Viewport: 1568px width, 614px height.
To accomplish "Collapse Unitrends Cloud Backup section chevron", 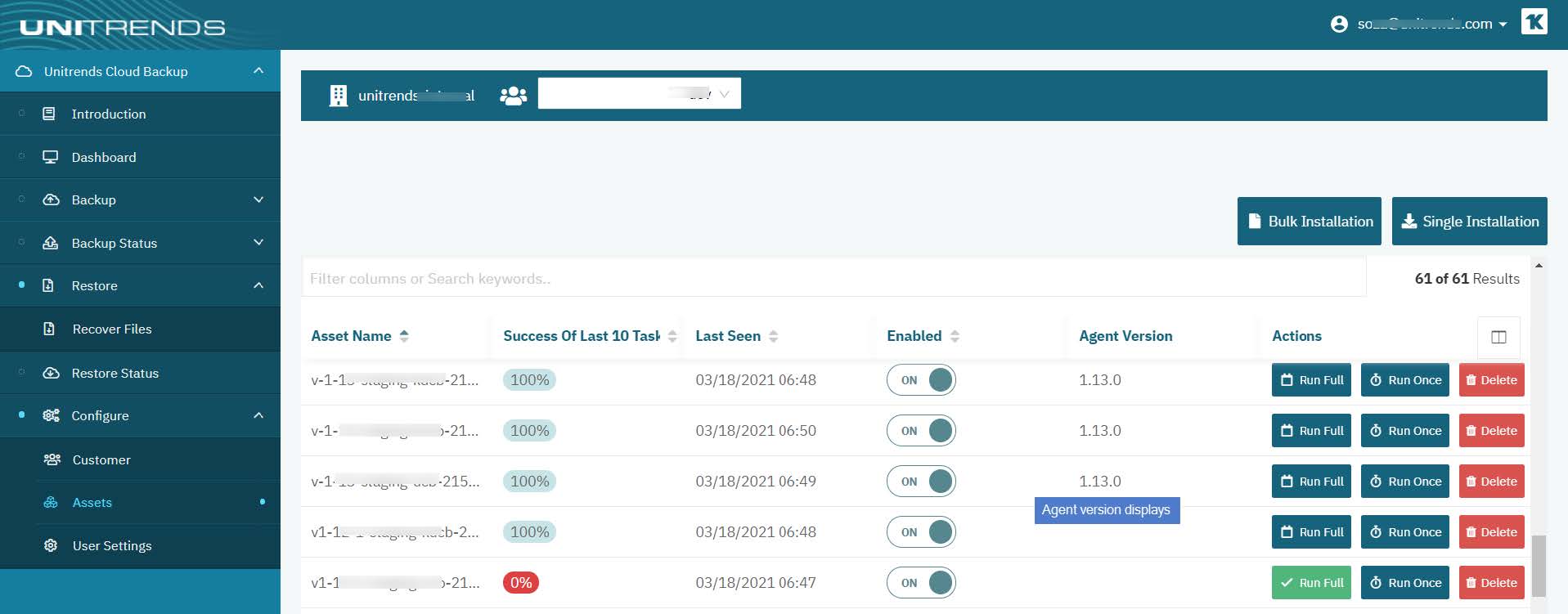I will point(258,71).
